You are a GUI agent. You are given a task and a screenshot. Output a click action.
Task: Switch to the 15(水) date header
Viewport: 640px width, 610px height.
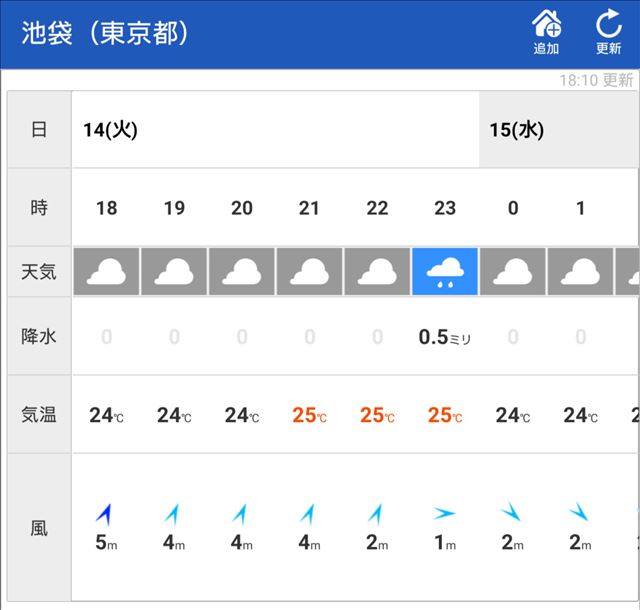516,130
